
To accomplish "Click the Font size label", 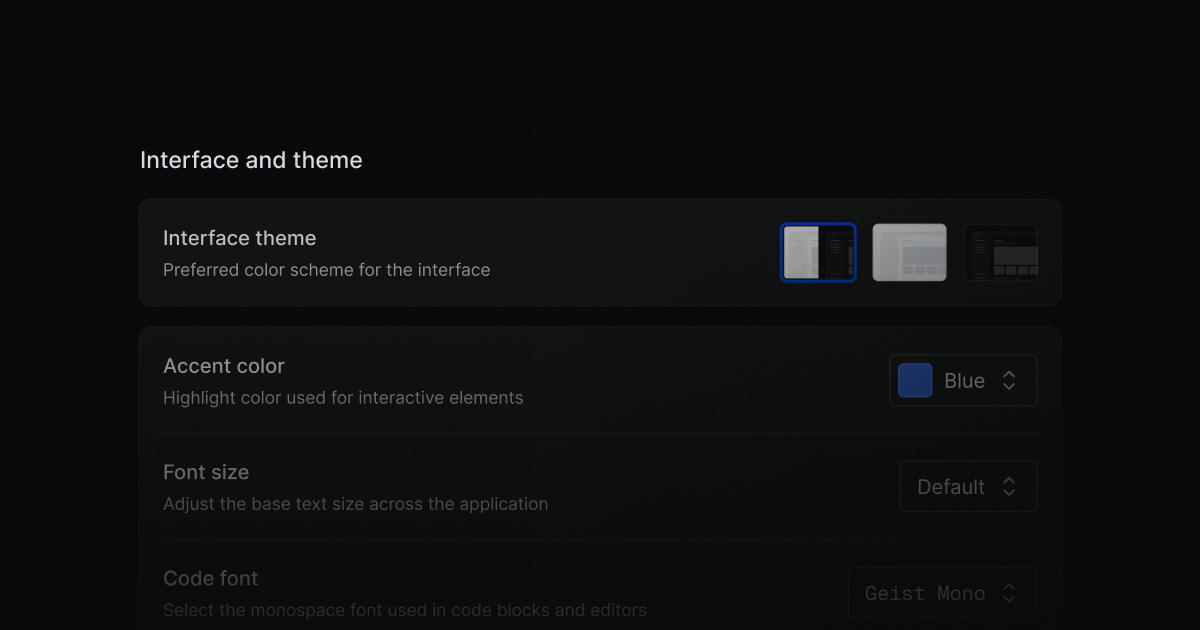I will point(206,472).
